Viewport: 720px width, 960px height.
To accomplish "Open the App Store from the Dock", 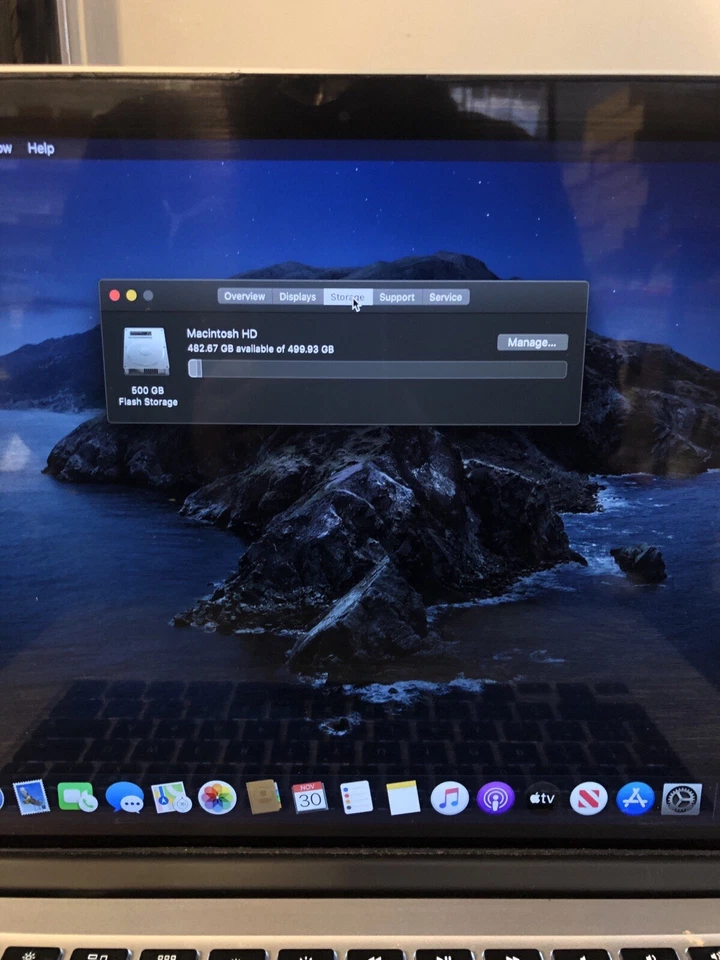I will (x=635, y=798).
